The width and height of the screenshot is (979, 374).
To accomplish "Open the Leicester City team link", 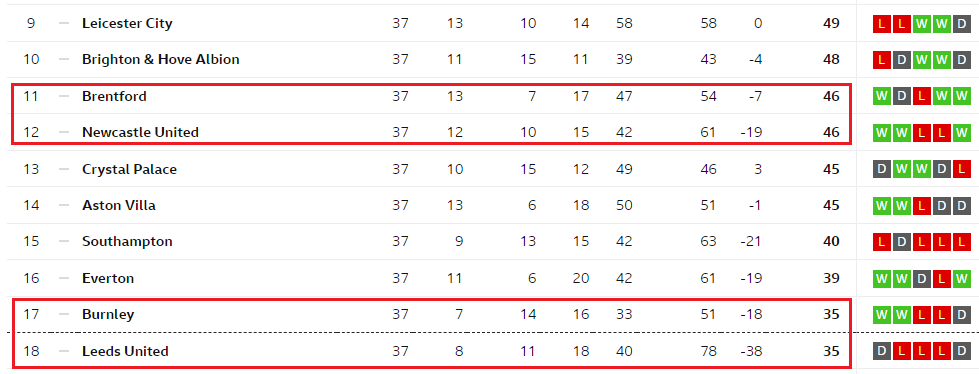I will coord(127,24).
